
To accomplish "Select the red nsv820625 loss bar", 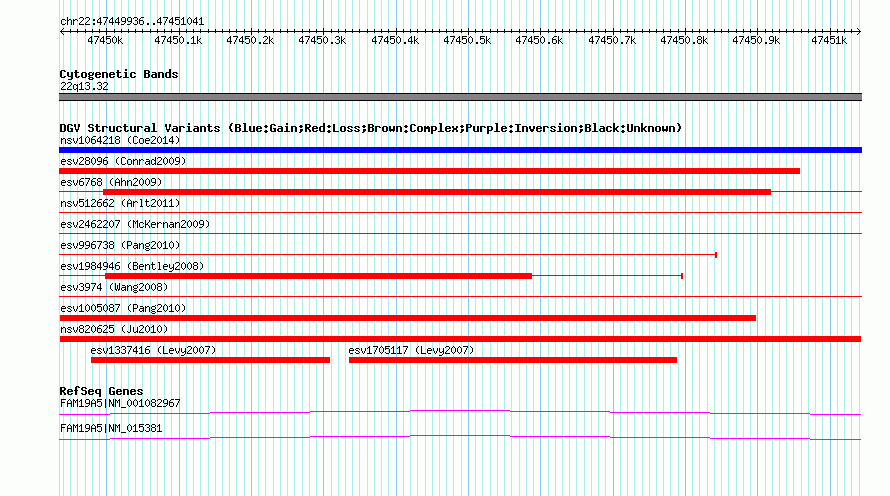I will tap(460, 339).
